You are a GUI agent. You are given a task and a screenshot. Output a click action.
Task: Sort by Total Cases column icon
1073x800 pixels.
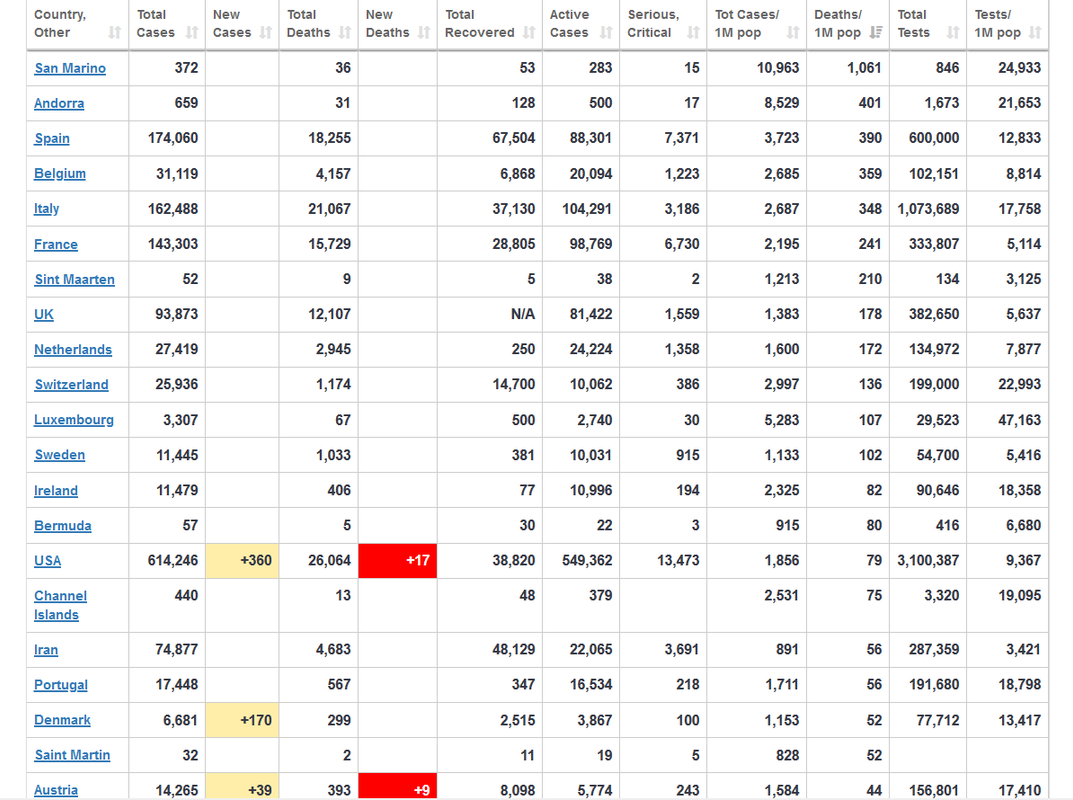click(192, 32)
